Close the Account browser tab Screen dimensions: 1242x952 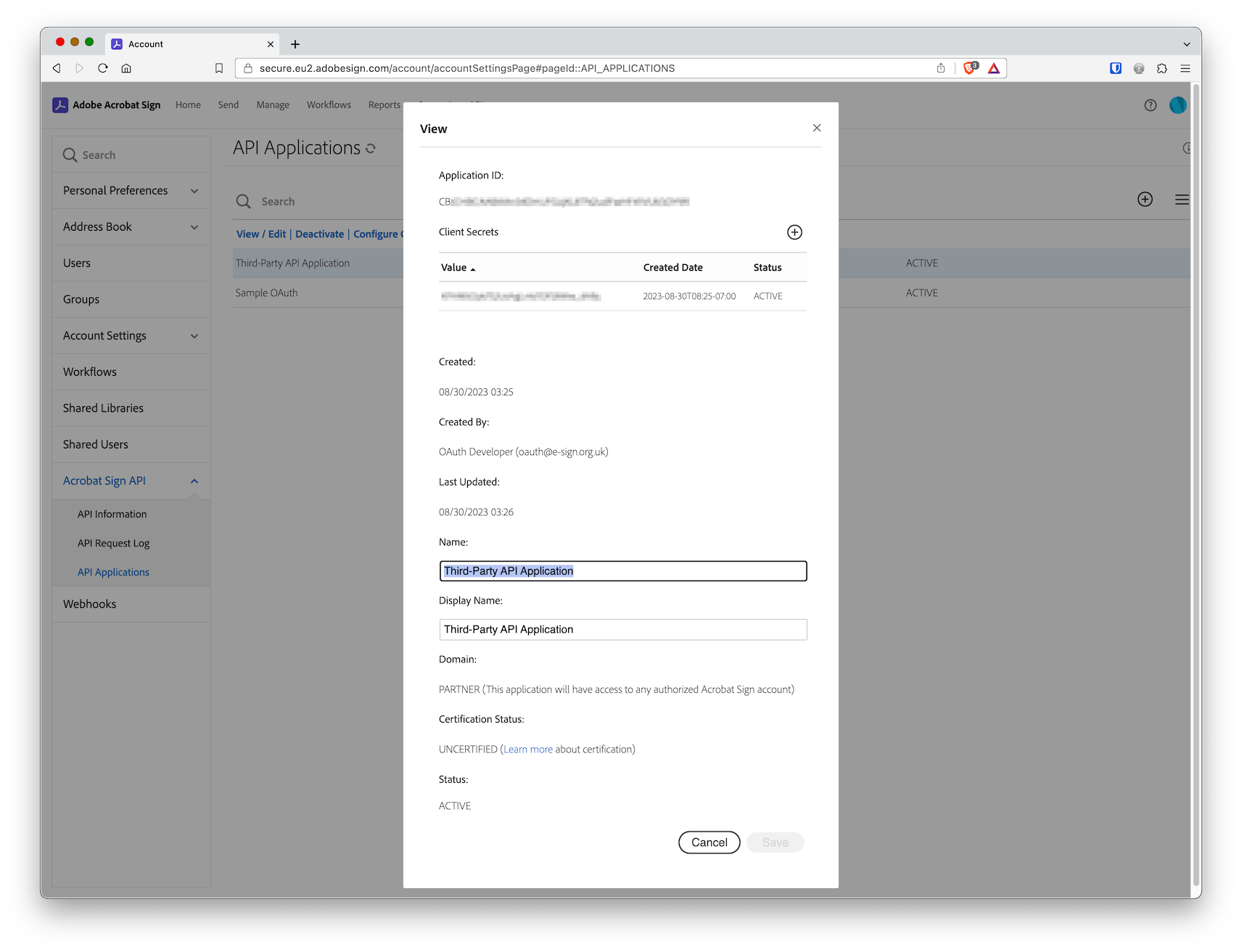pos(271,44)
